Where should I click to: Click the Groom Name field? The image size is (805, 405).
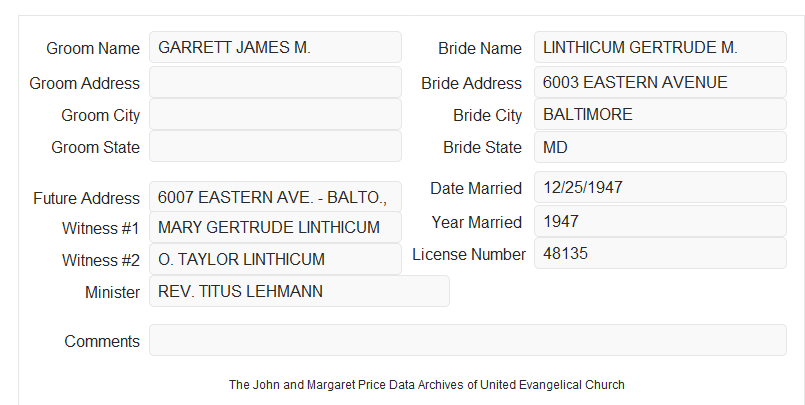pos(275,47)
